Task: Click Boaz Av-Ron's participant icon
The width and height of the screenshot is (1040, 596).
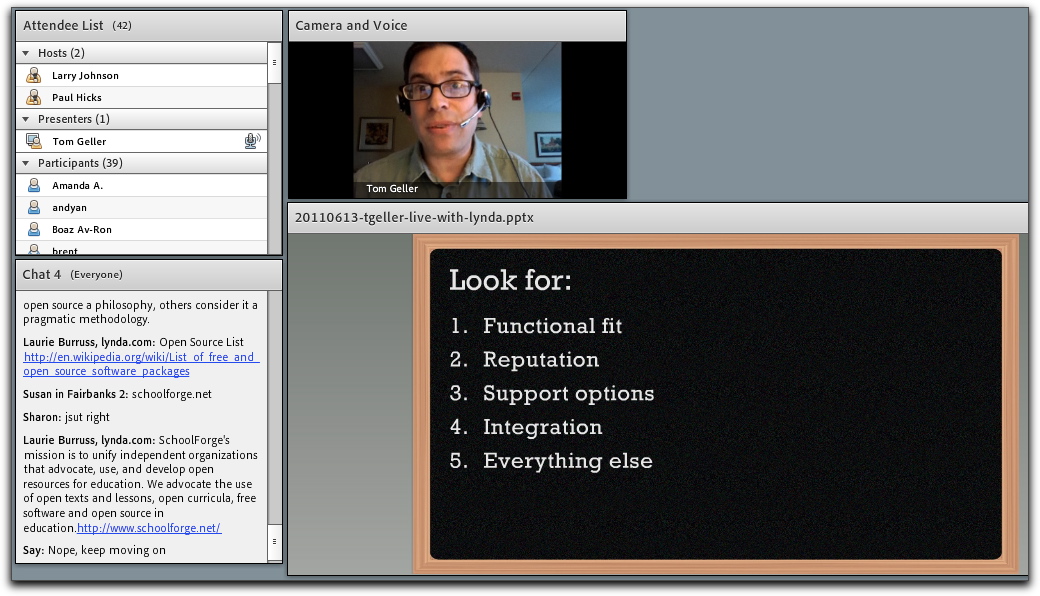Action: 34,230
